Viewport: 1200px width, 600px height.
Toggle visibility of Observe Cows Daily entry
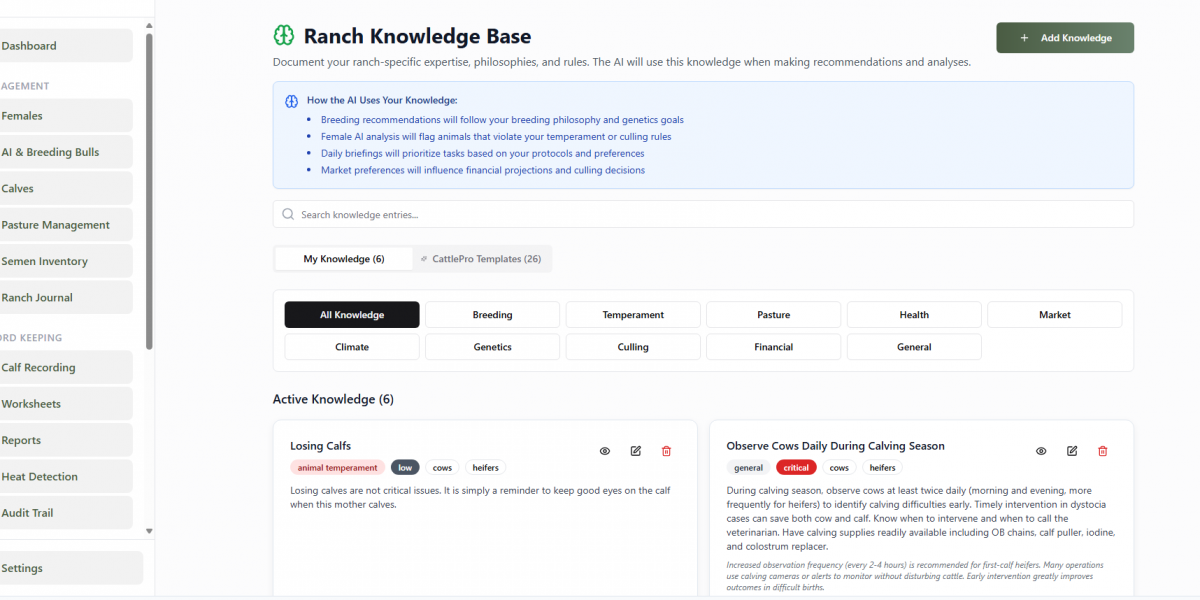1041,451
